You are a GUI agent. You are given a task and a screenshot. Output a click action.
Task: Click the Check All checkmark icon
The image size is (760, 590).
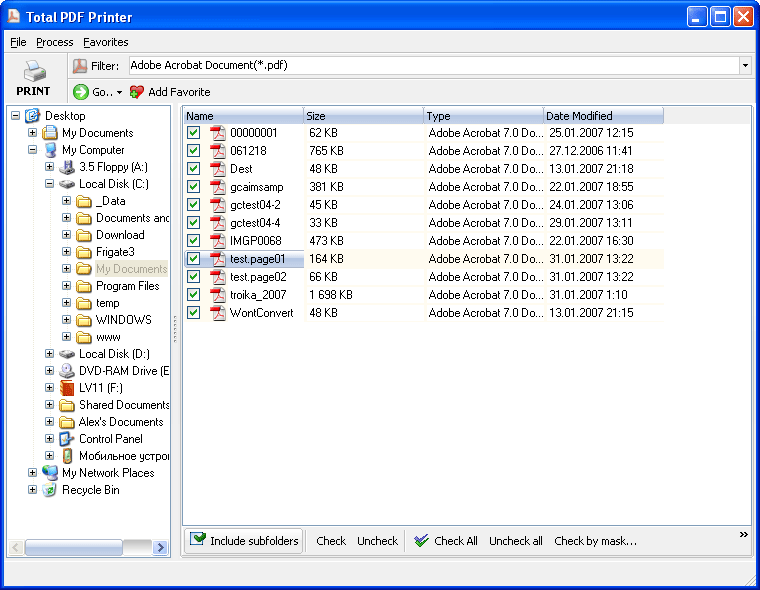[x=421, y=541]
